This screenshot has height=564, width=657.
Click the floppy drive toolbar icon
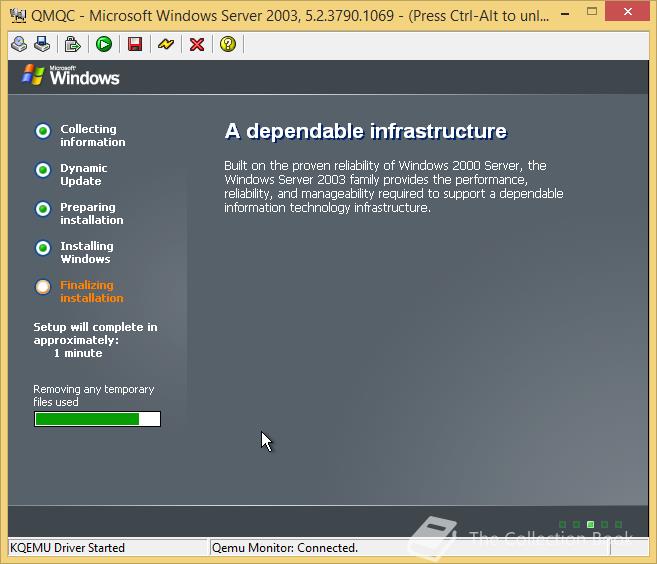click(x=42, y=44)
